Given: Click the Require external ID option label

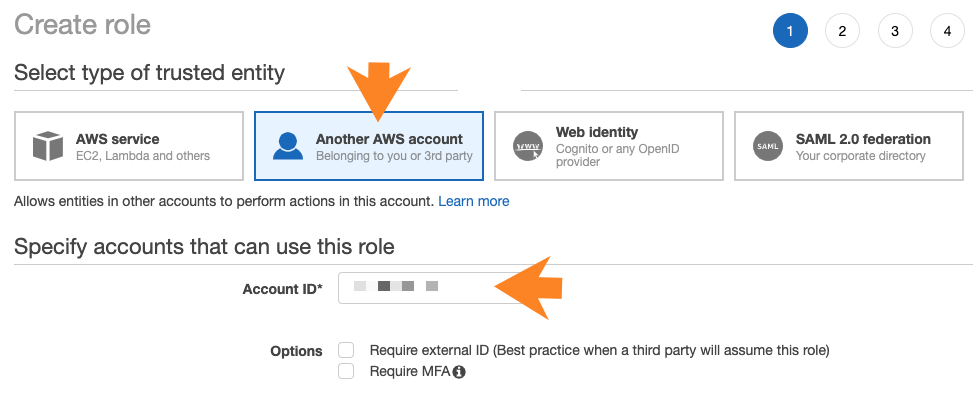Looking at the screenshot, I should click(x=599, y=351).
